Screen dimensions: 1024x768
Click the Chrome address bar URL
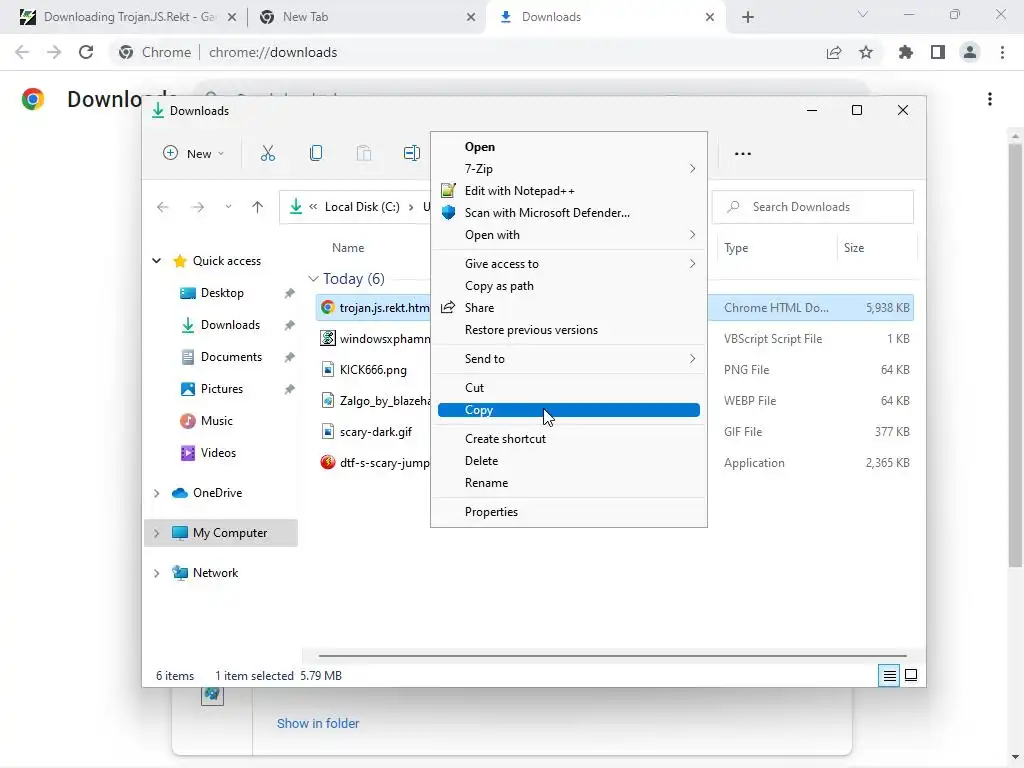click(x=273, y=52)
